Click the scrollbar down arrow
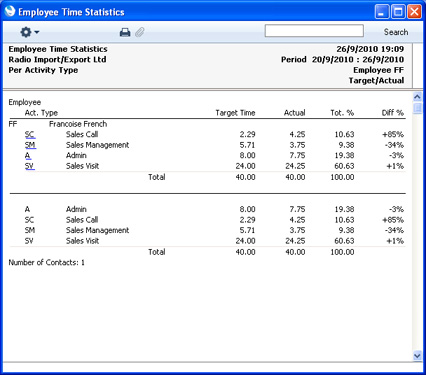This screenshot has width=426, height=375. tap(417, 356)
